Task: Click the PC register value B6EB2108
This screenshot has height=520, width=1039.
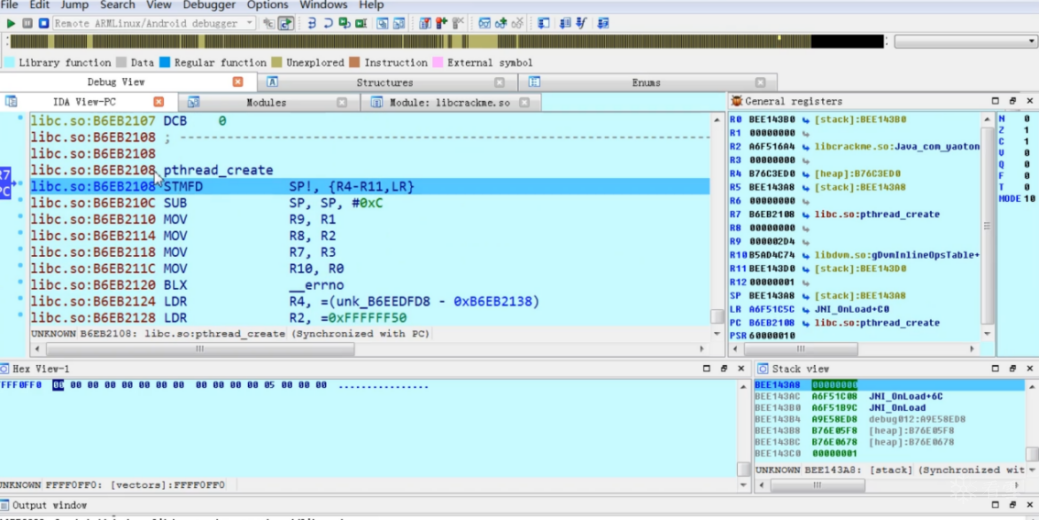Action: click(773, 323)
